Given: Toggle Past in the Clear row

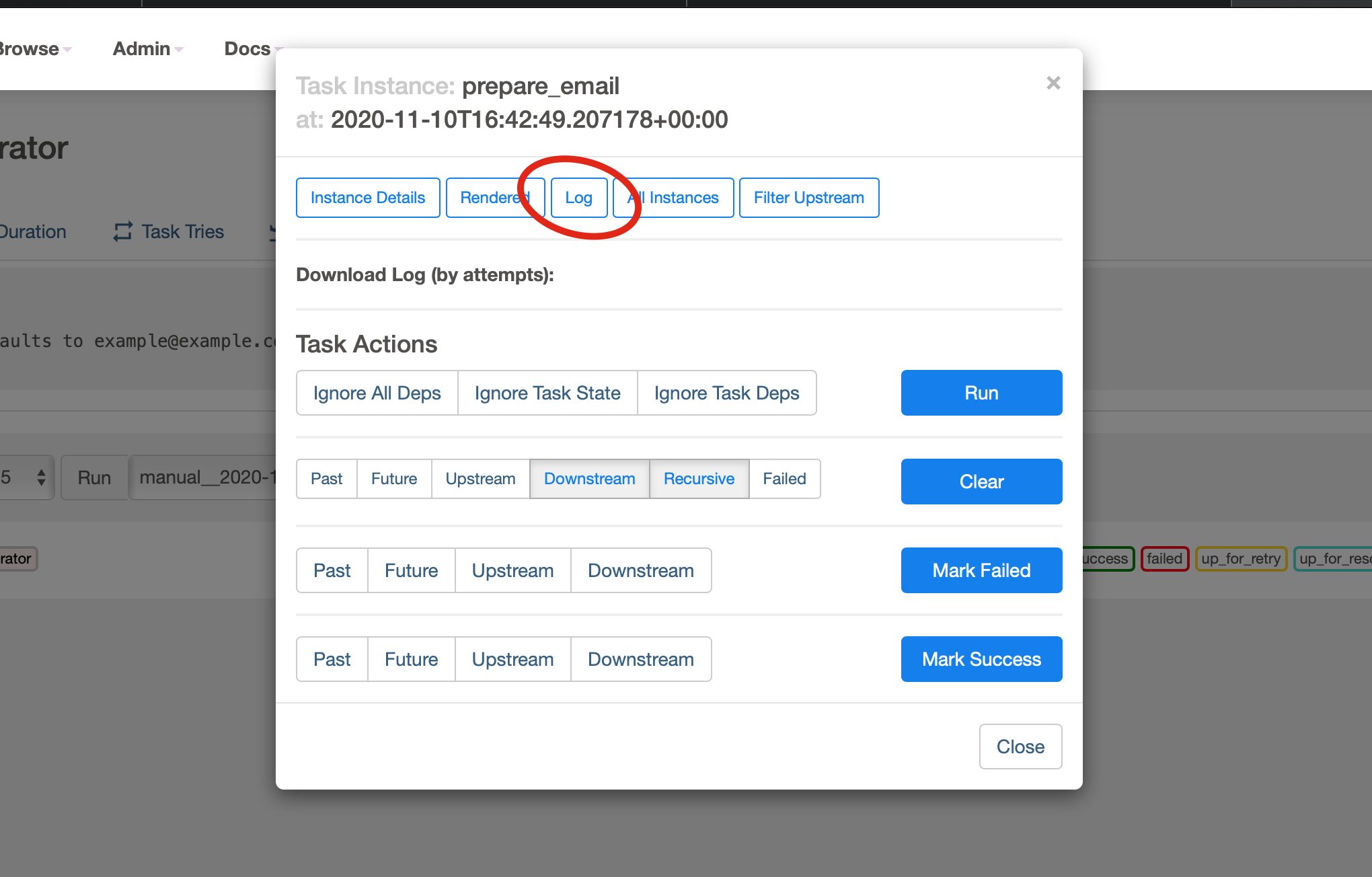Looking at the screenshot, I should click(x=327, y=479).
